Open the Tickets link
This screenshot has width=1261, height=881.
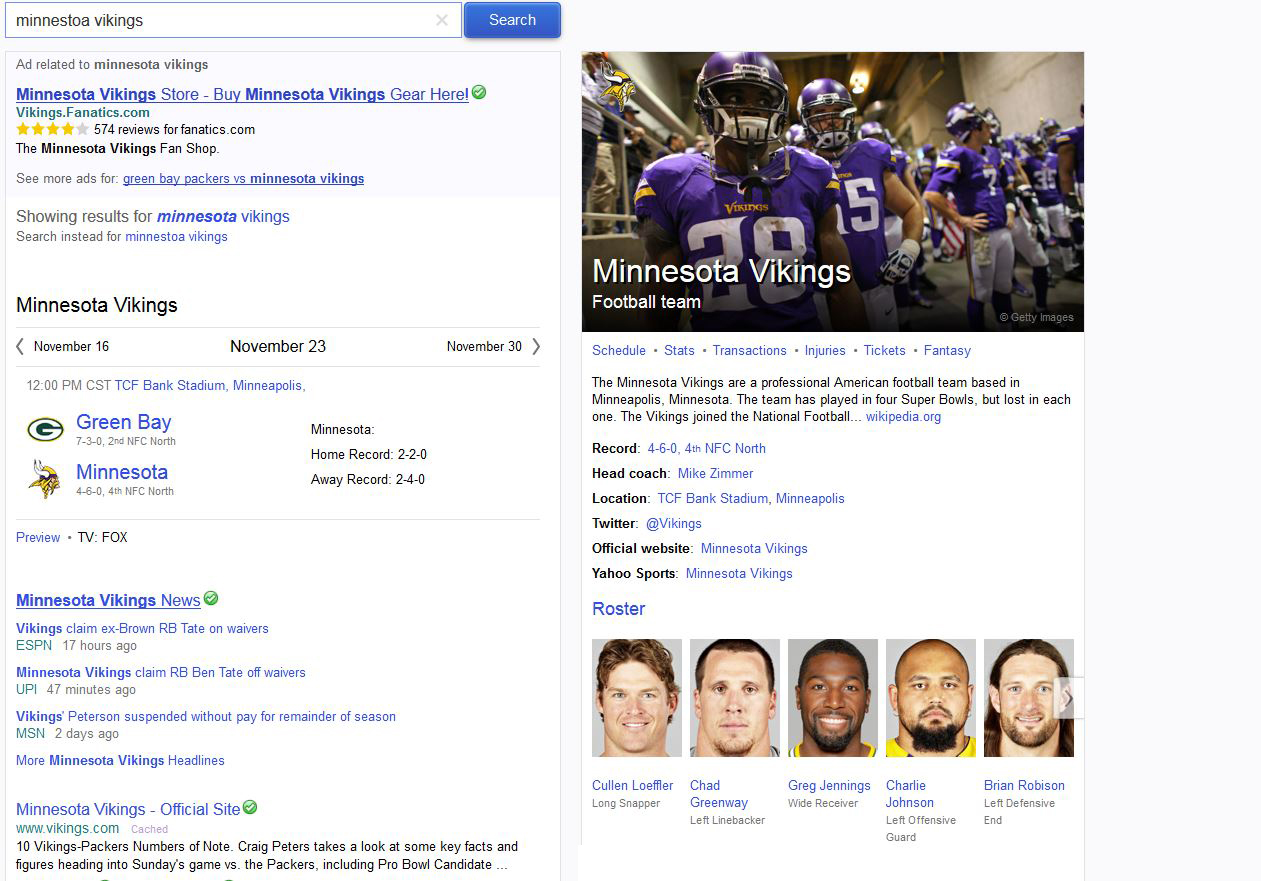[885, 351]
